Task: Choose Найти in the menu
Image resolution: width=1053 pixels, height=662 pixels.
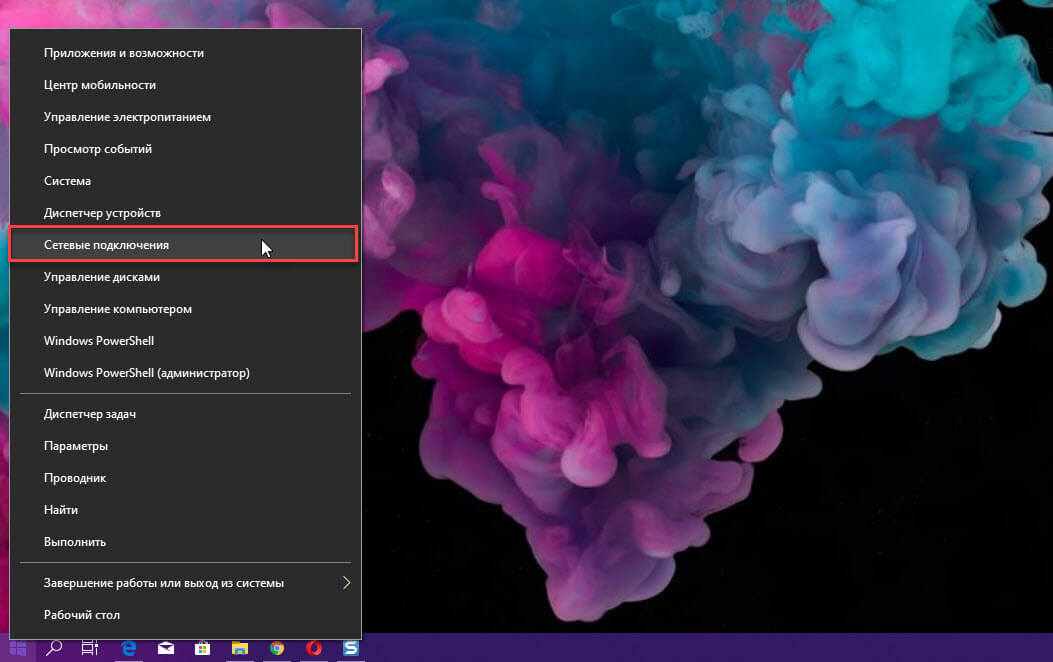Action: pos(185,510)
